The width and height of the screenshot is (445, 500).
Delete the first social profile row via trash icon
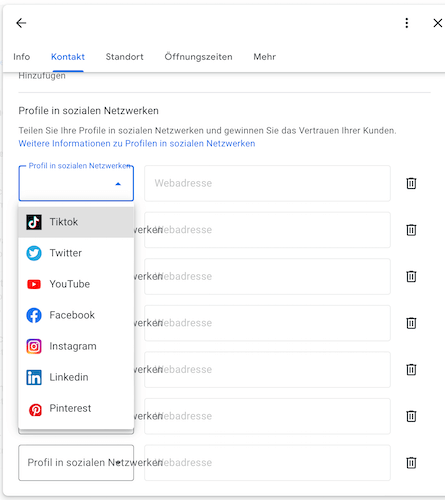click(x=411, y=183)
